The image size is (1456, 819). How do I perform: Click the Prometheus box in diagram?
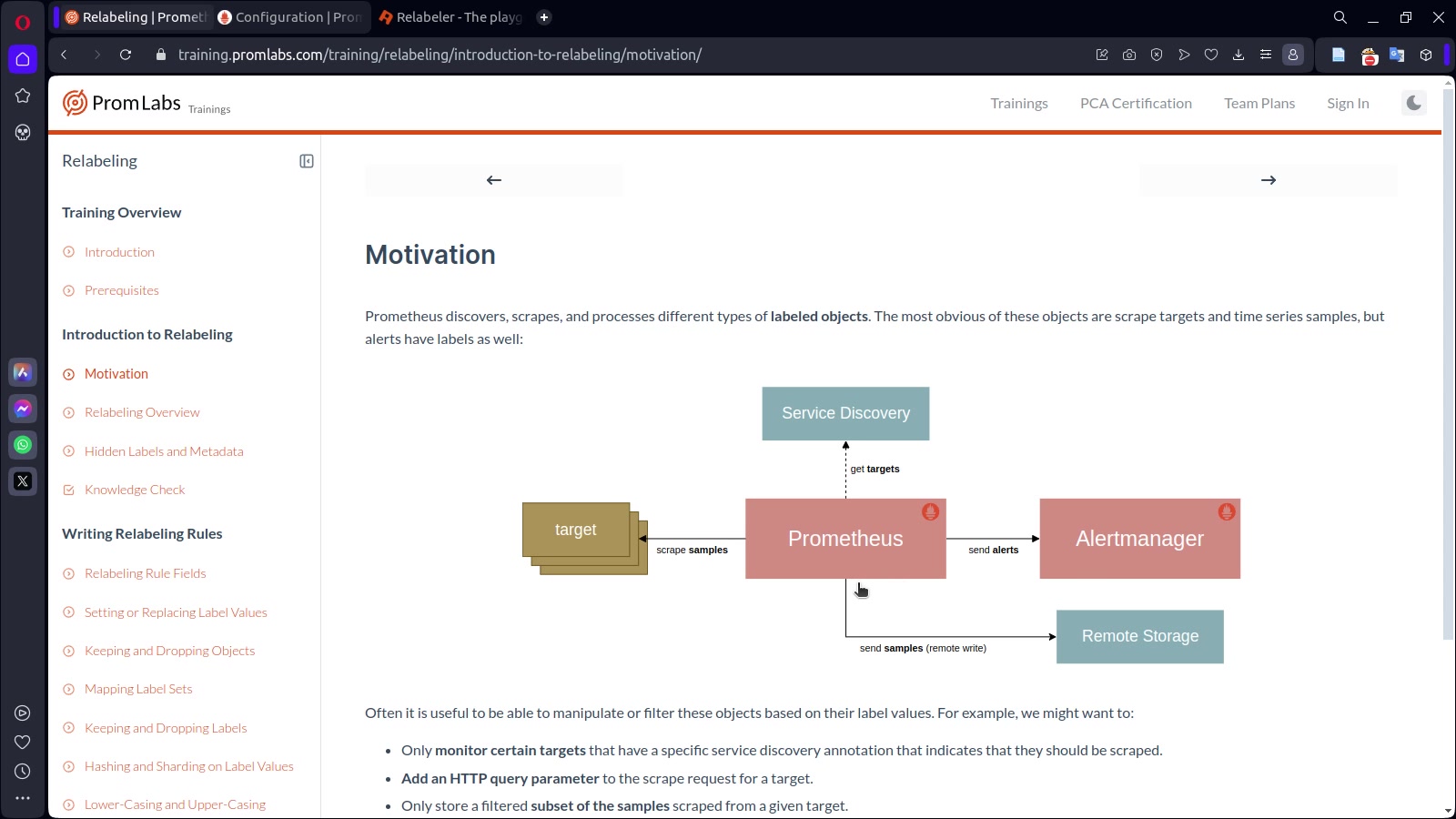(x=845, y=539)
